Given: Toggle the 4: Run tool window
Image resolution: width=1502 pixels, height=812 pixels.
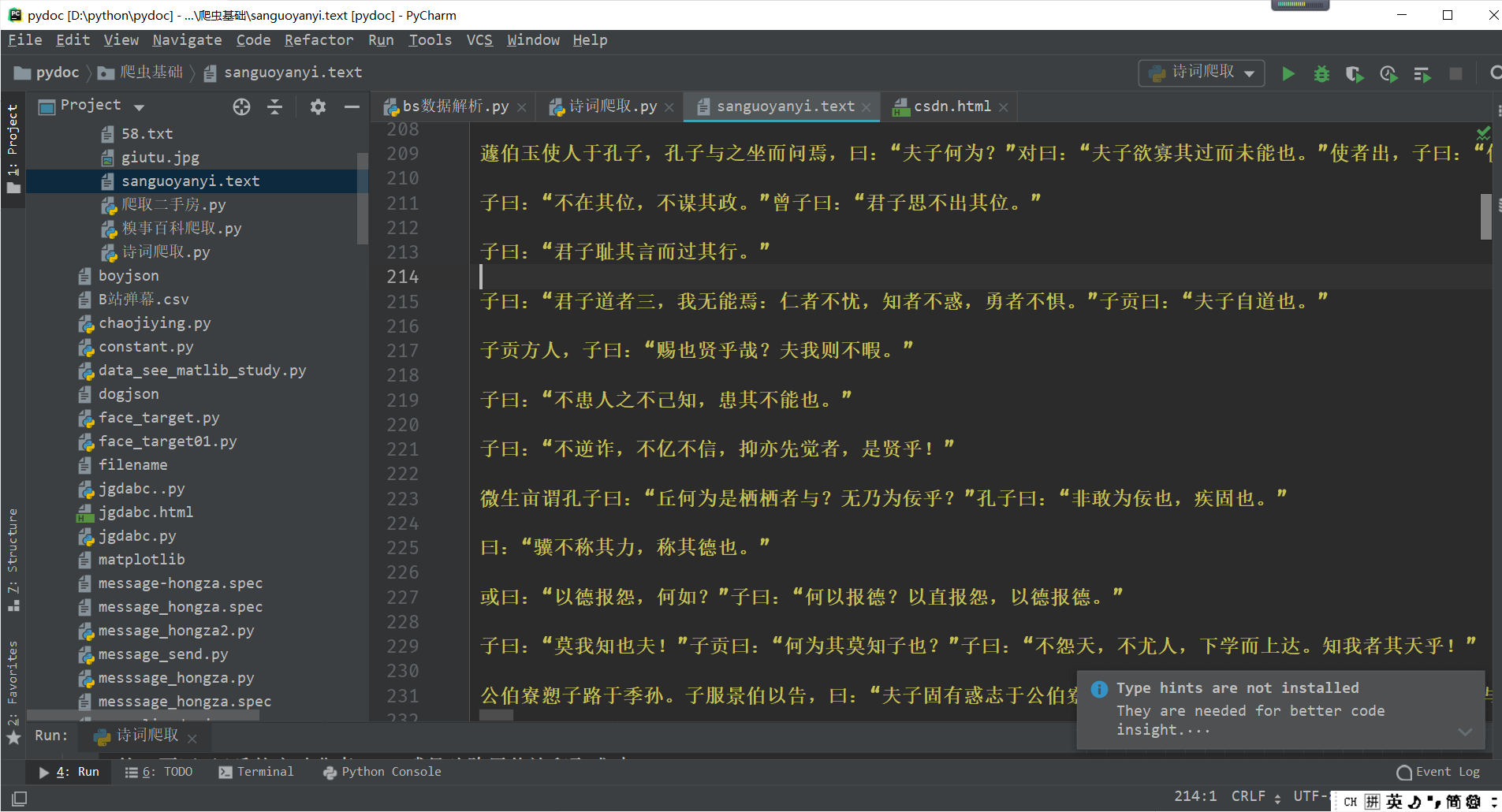Looking at the screenshot, I should (69, 772).
